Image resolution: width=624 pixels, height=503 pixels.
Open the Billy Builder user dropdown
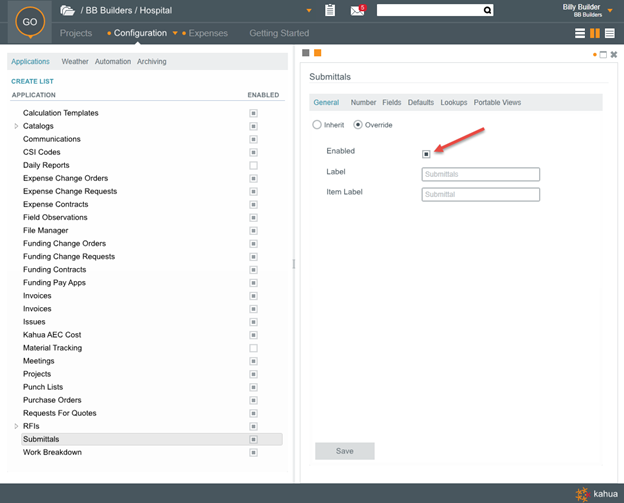[x=610, y=11]
